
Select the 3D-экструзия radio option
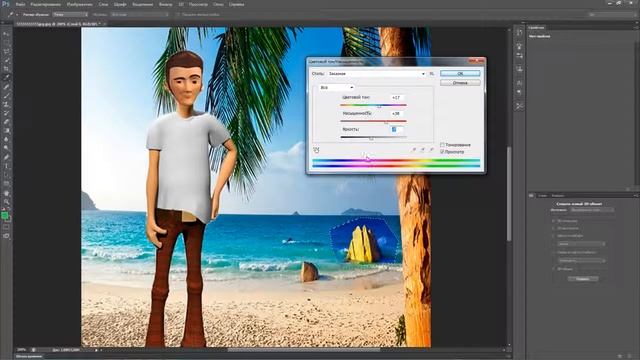[x=554, y=228]
